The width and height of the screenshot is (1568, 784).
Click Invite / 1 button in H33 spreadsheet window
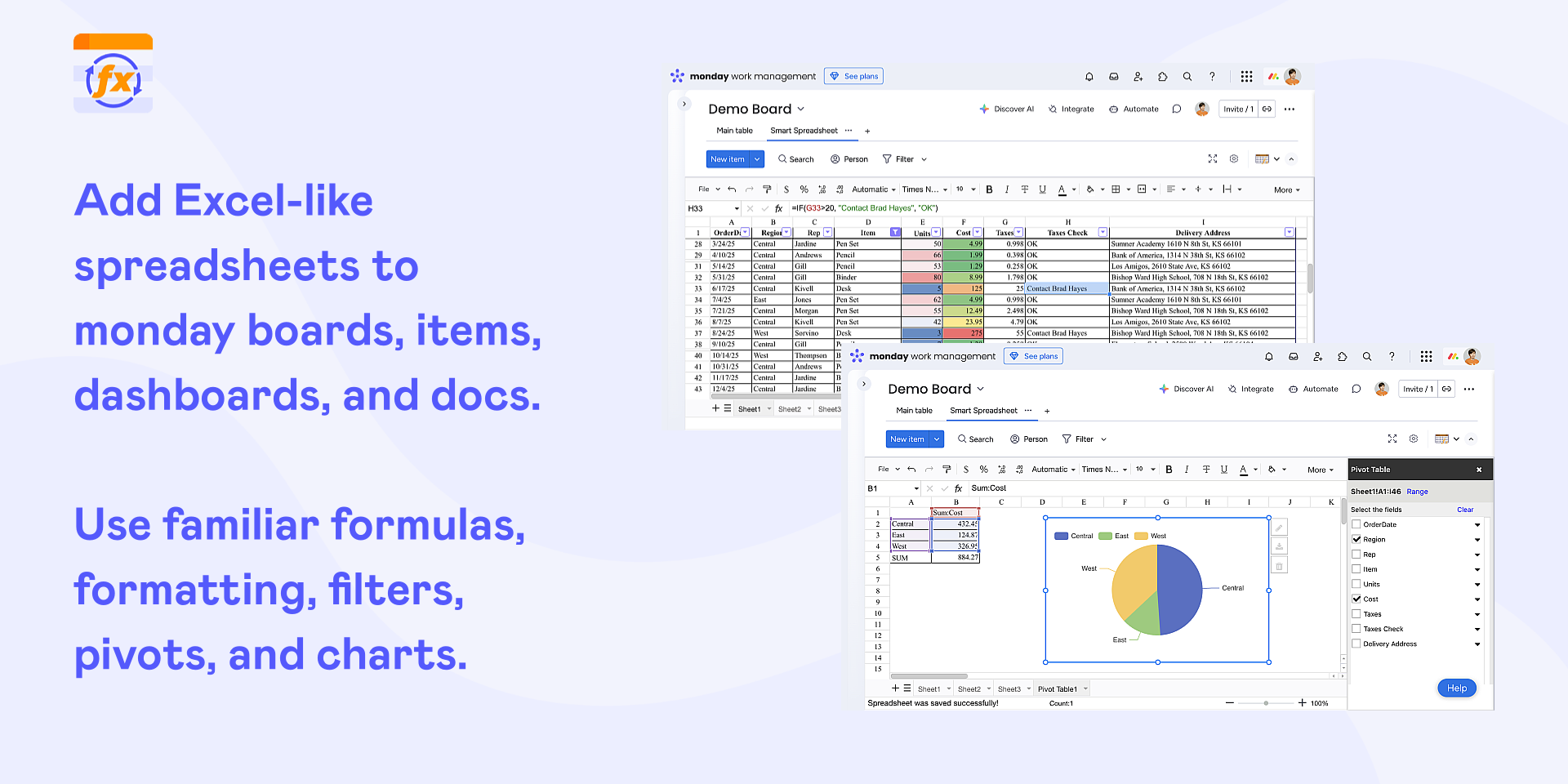[x=1238, y=109]
